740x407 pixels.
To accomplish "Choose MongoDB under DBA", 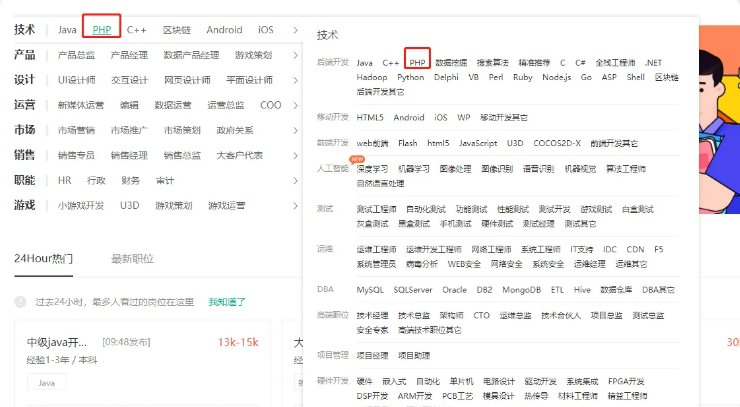I will tap(521, 289).
